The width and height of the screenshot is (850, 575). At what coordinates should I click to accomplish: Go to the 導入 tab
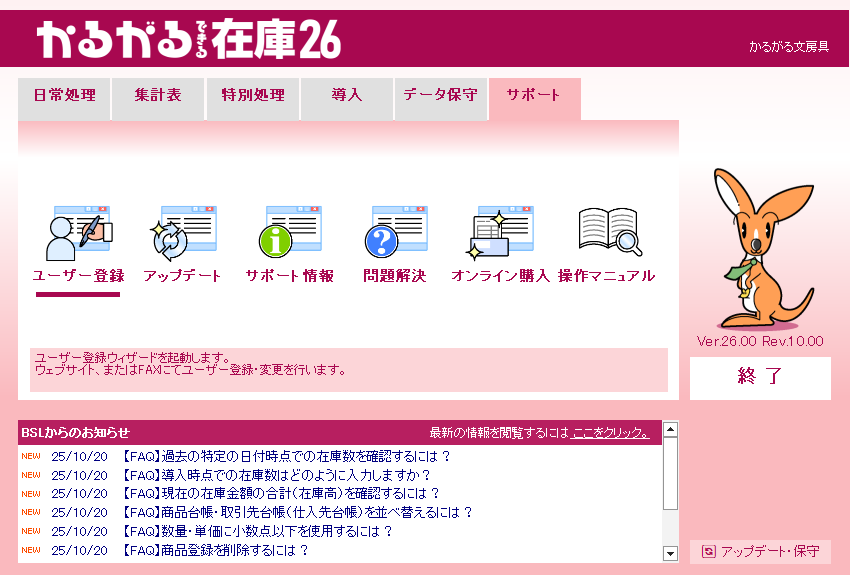pos(347,96)
